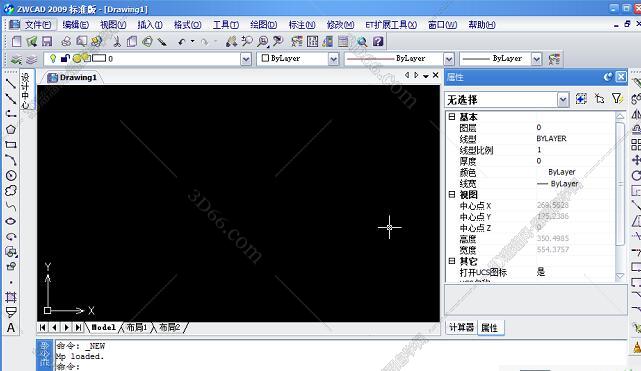This screenshot has height=371, width=641.
Task: Open the 文件(F) menu
Action: [x=38, y=25]
